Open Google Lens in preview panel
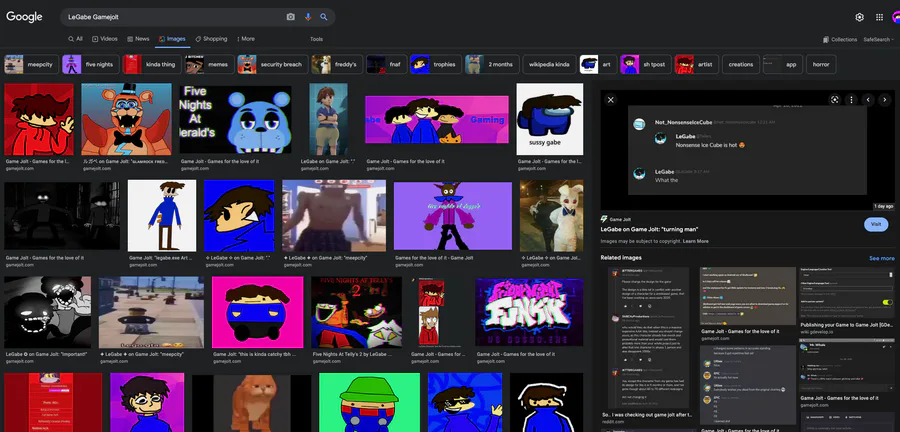 coord(835,100)
